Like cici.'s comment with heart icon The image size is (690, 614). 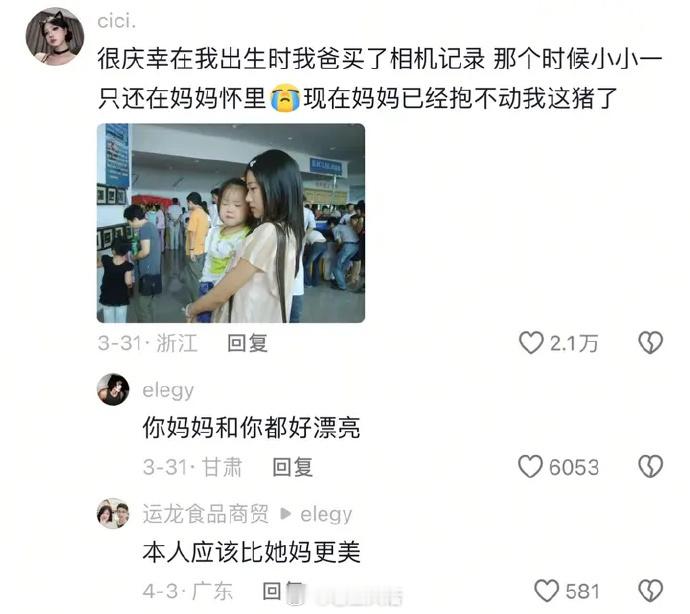531,343
